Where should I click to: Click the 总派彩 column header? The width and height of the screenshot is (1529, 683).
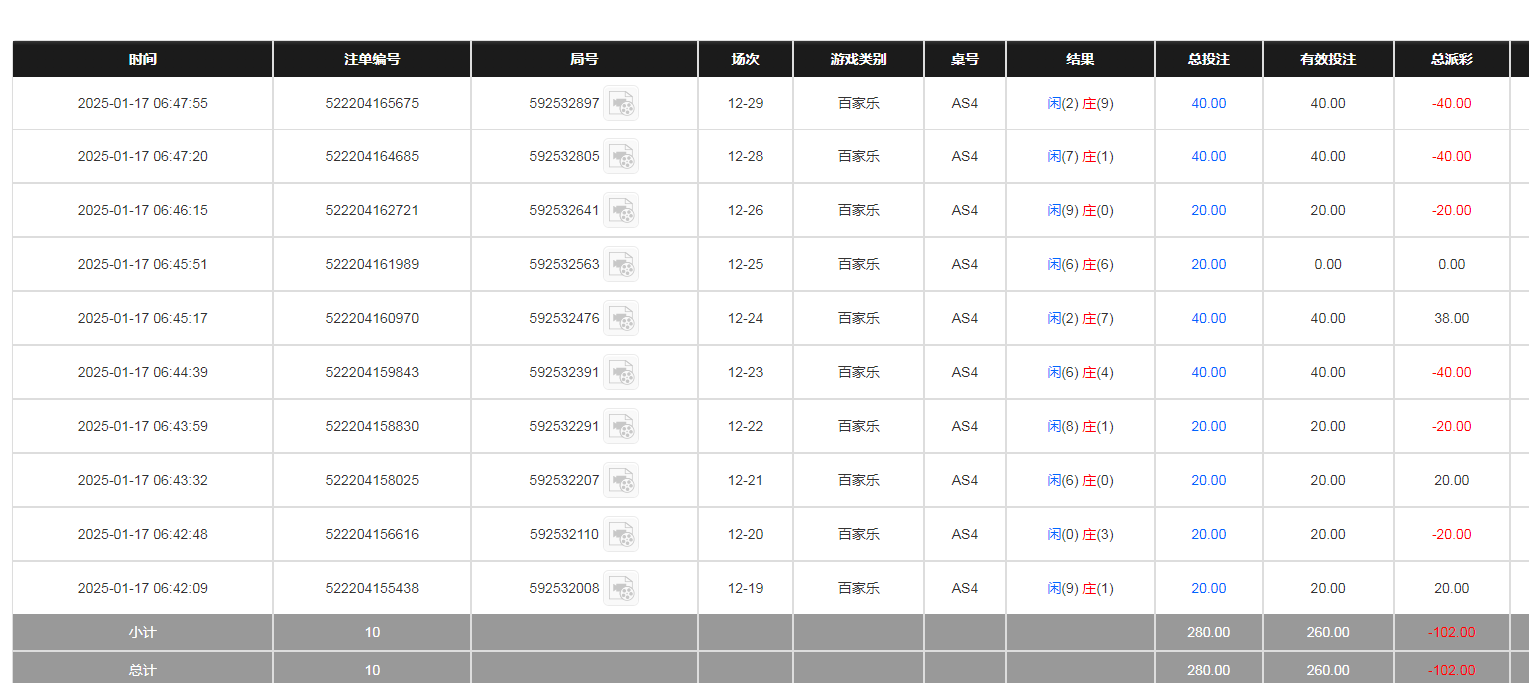(x=1451, y=59)
